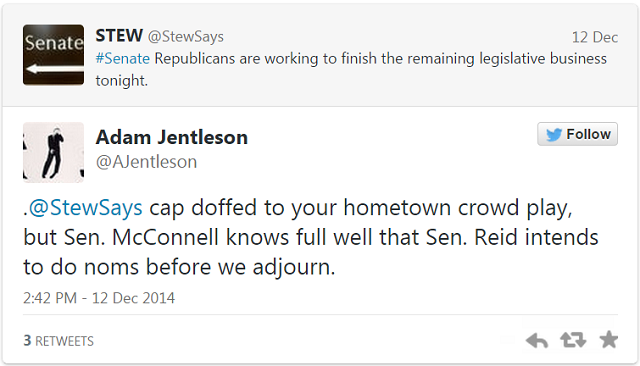Click the STEW display name
Viewport: 640px width, 366px height.
pyautogui.click(x=119, y=36)
